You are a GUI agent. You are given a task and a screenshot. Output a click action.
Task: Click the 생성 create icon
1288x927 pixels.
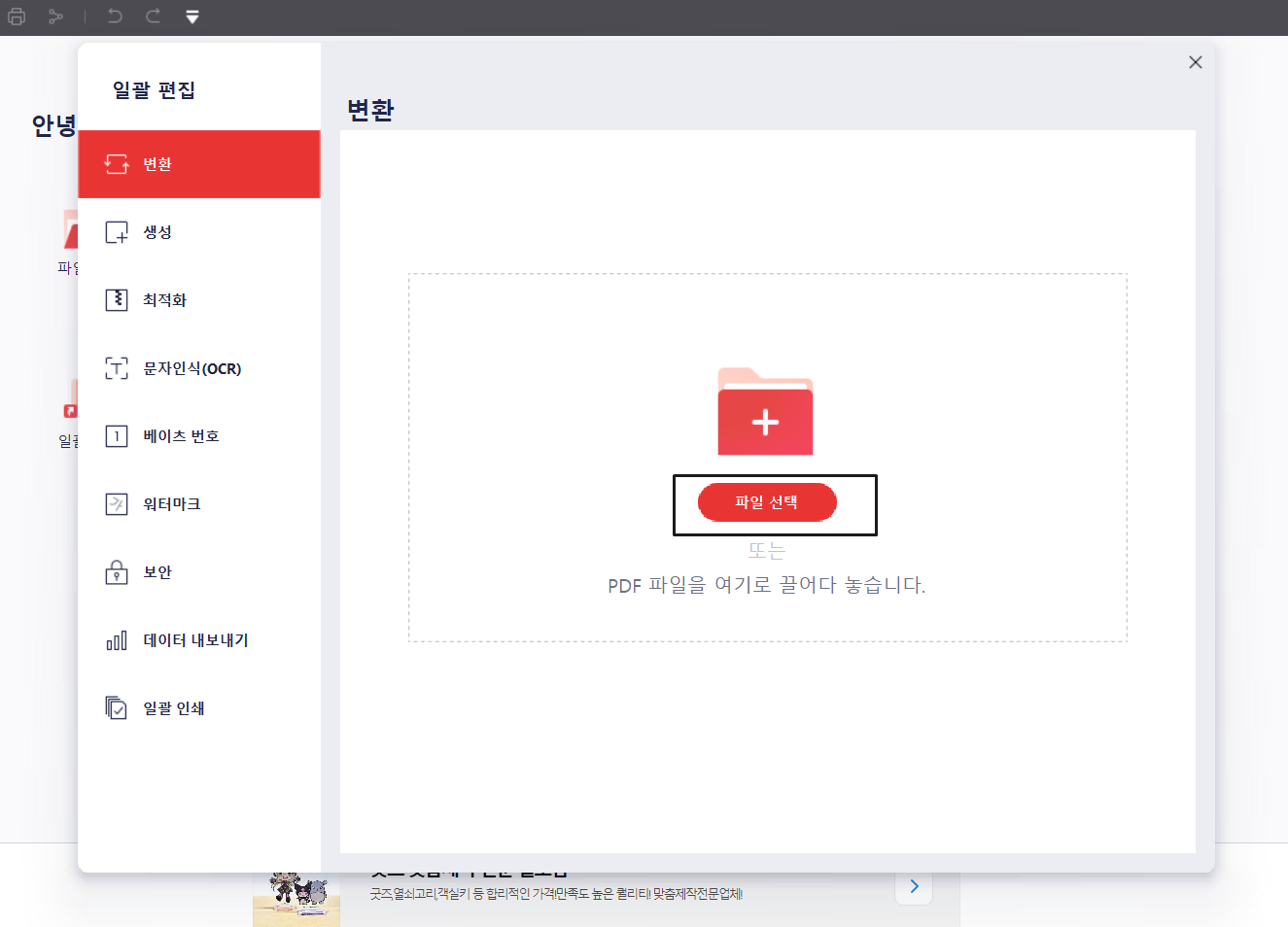tap(117, 232)
